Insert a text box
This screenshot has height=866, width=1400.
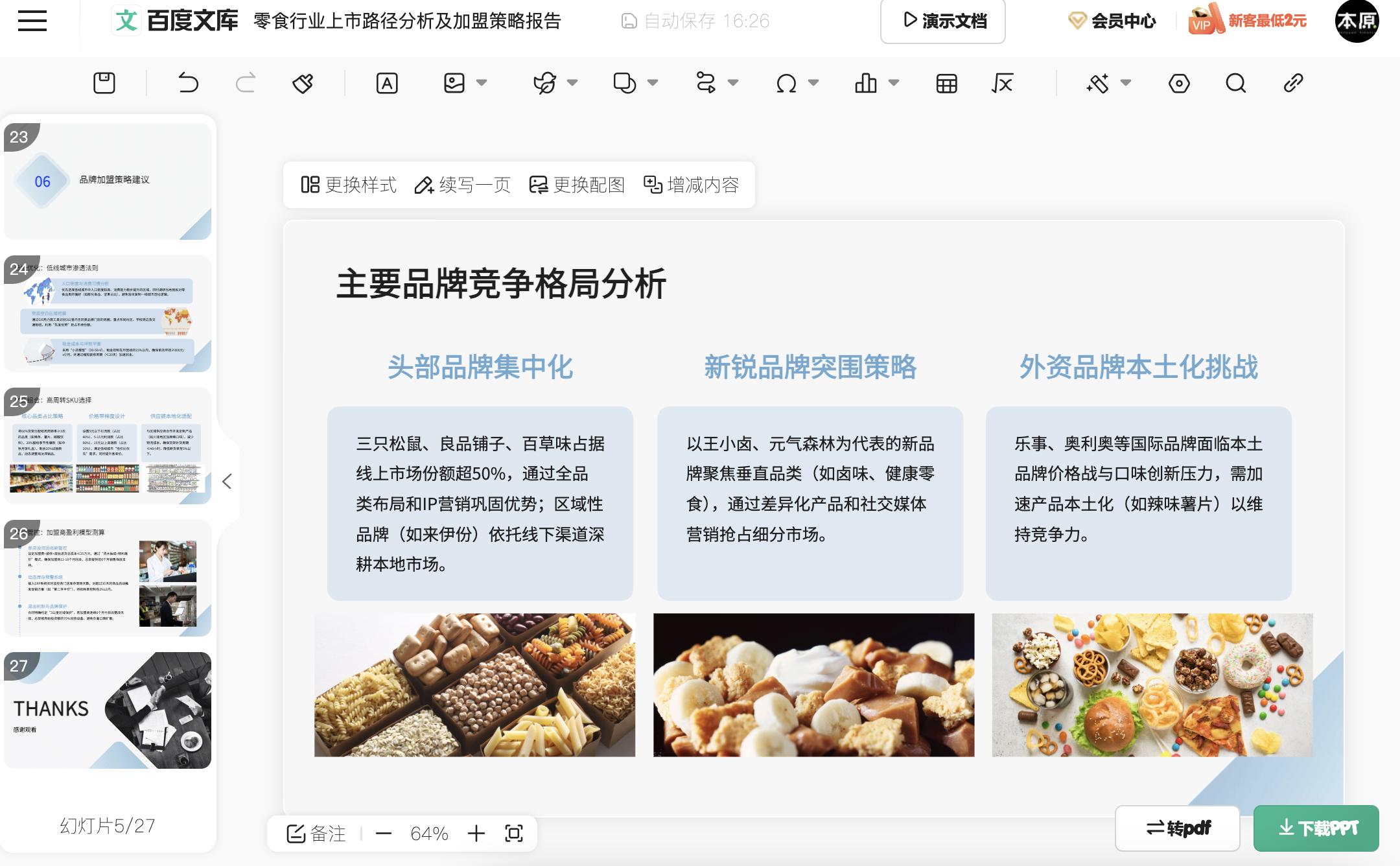pyautogui.click(x=387, y=83)
